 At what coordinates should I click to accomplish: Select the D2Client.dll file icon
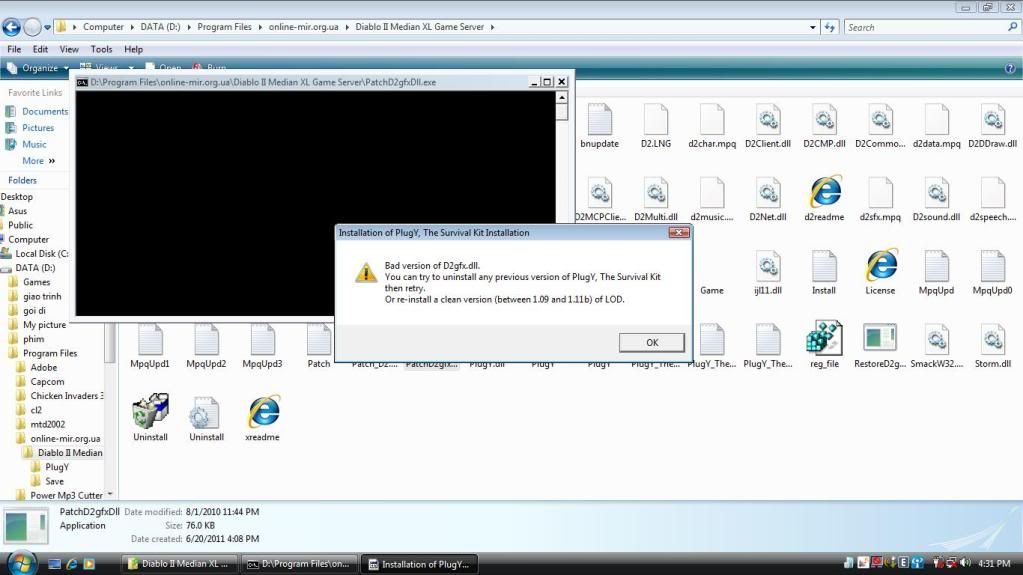click(x=768, y=119)
